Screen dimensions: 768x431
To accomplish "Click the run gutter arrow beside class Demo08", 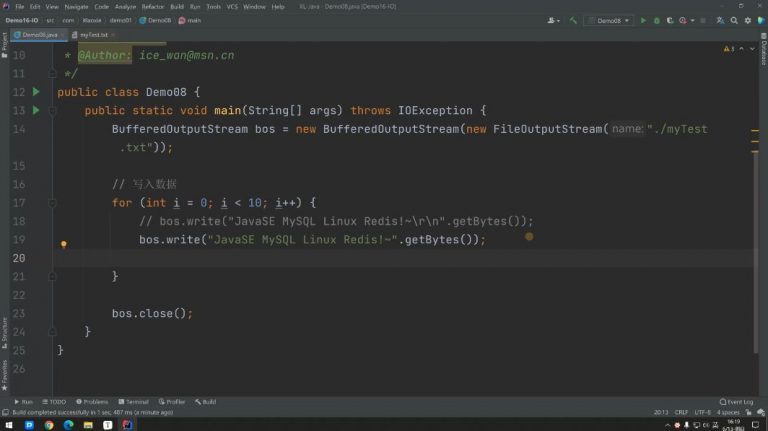I will pos(35,92).
